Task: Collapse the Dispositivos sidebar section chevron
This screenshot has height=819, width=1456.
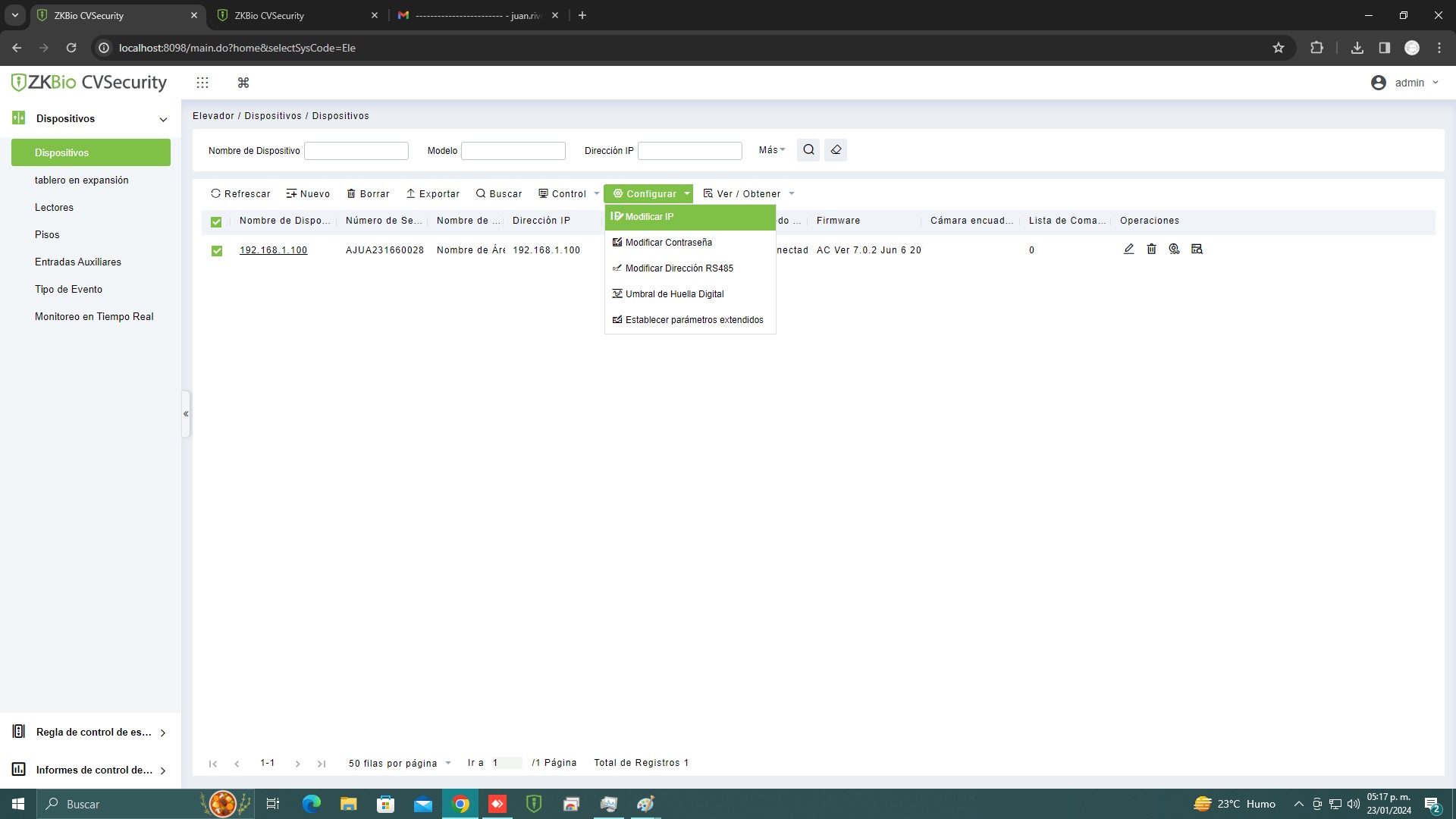Action: click(163, 119)
